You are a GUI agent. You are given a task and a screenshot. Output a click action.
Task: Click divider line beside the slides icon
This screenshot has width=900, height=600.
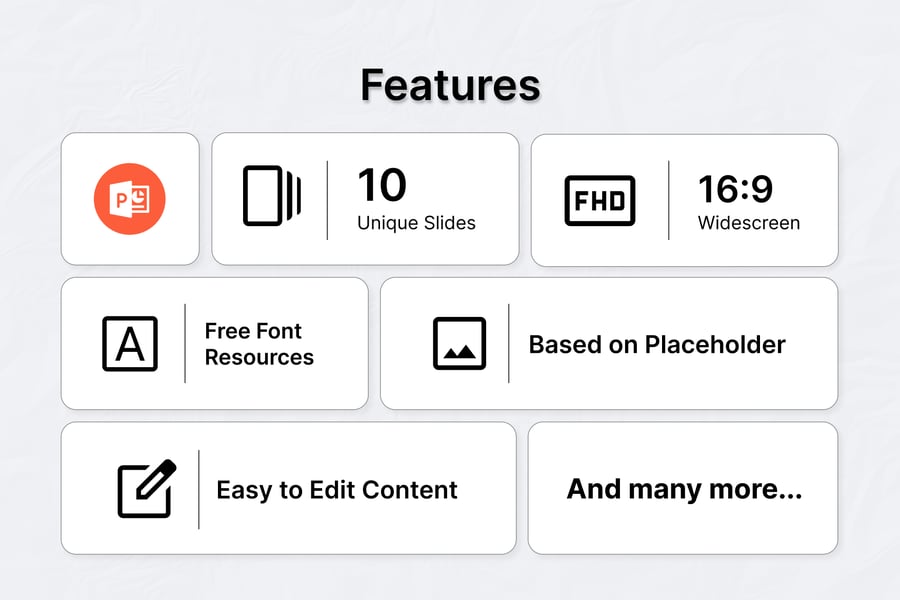point(327,200)
